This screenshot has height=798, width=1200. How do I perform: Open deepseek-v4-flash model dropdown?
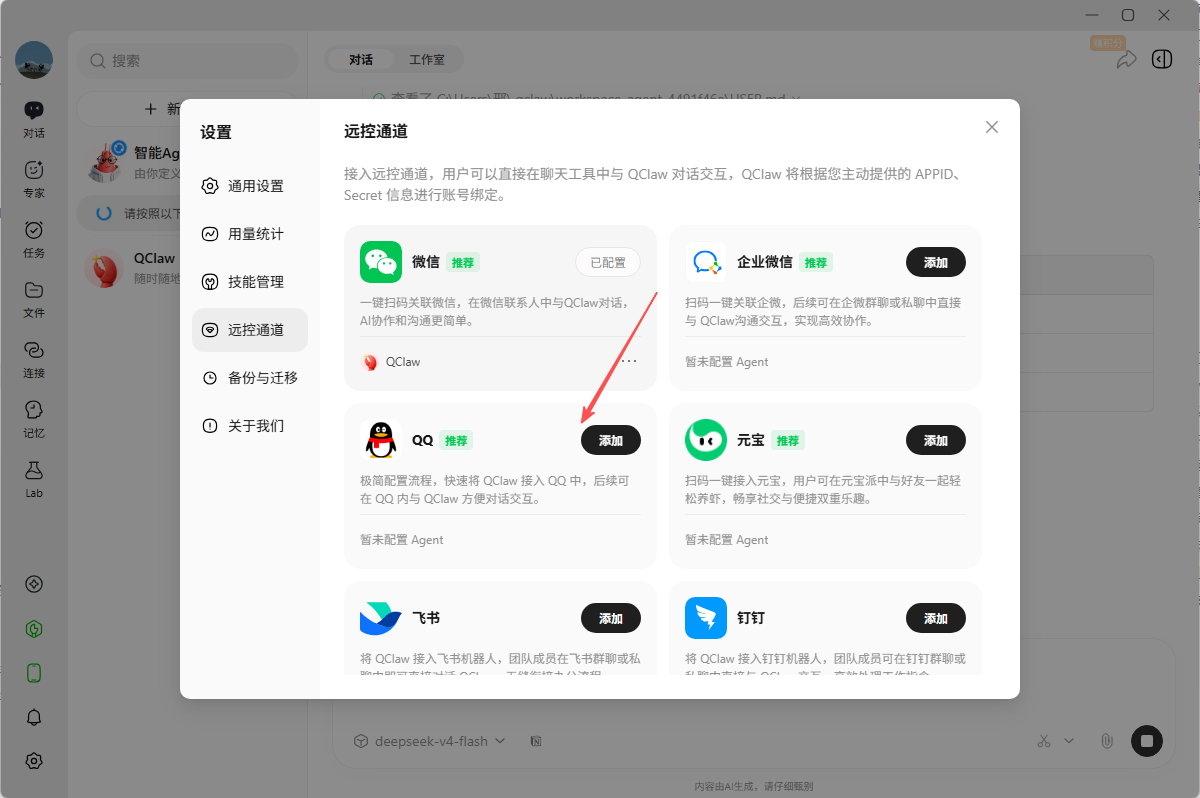tap(429, 741)
